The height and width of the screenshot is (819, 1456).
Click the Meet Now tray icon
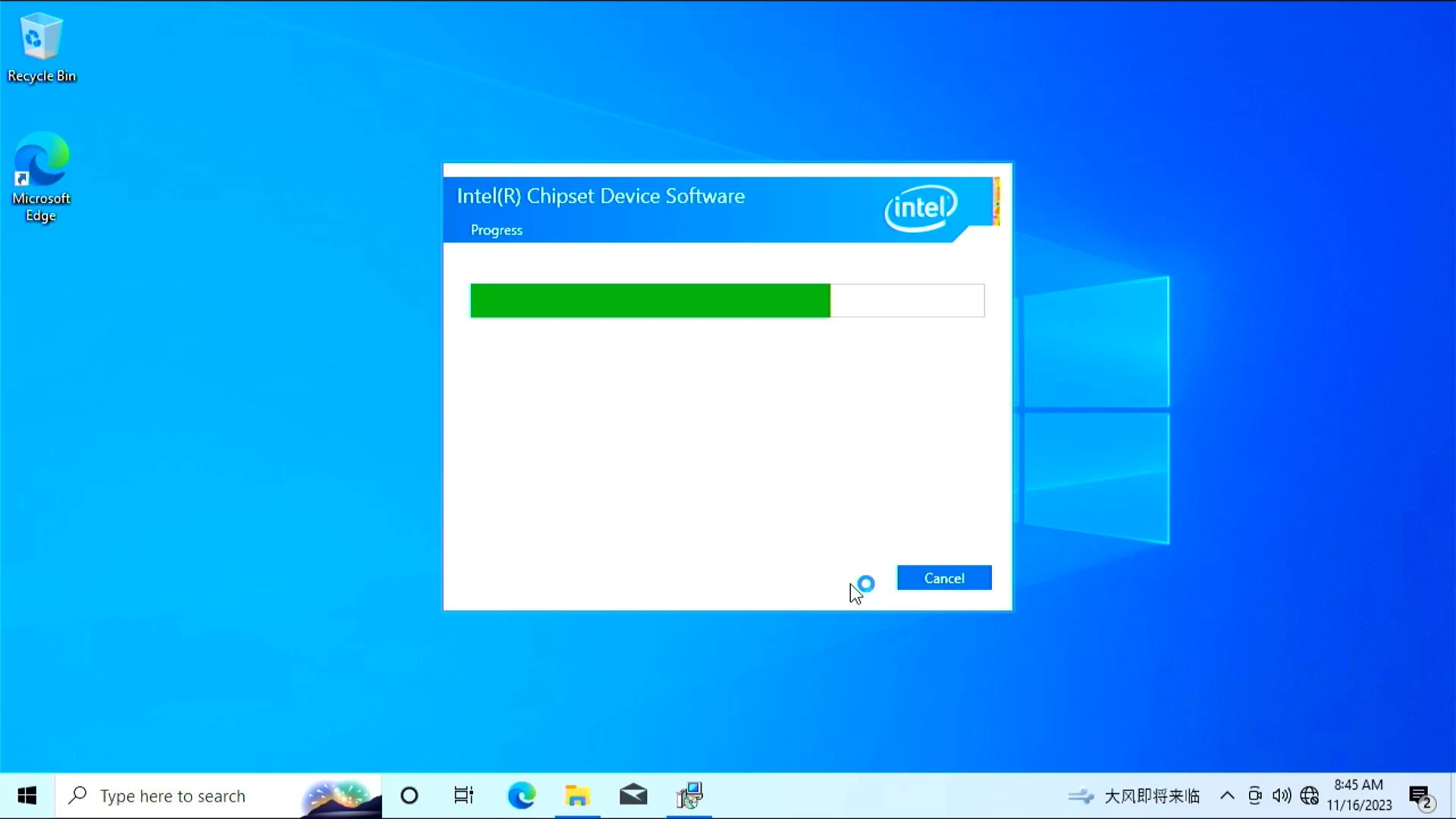point(1255,795)
